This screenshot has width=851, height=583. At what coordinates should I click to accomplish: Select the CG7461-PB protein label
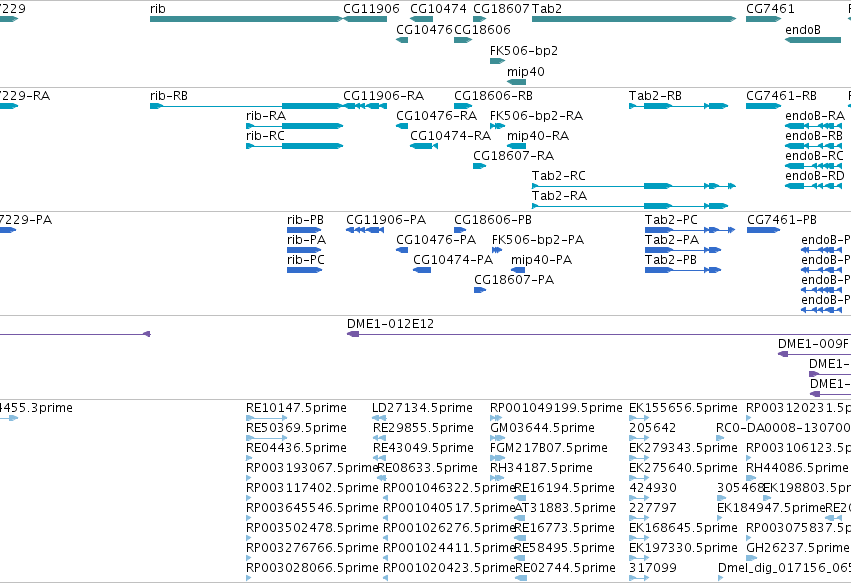[782, 220]
